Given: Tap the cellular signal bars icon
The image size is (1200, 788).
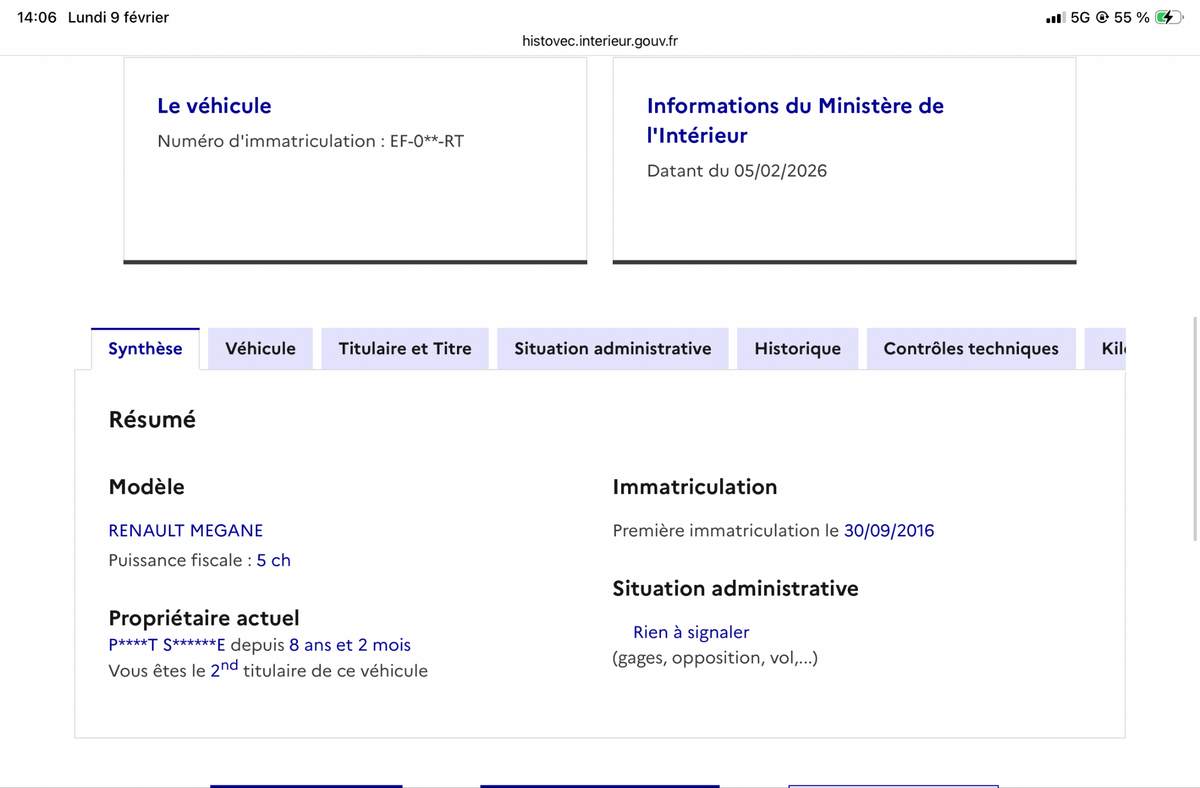Looking at the screenshot, I should 1054,18.
